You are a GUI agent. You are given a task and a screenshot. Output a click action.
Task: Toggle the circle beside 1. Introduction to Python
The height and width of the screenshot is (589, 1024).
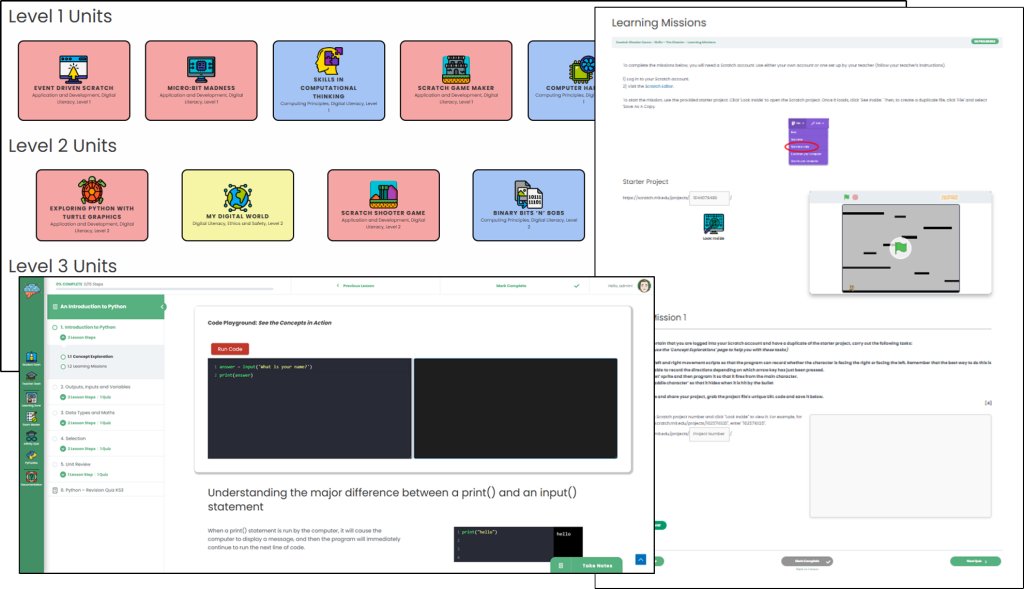pos(55,327)
